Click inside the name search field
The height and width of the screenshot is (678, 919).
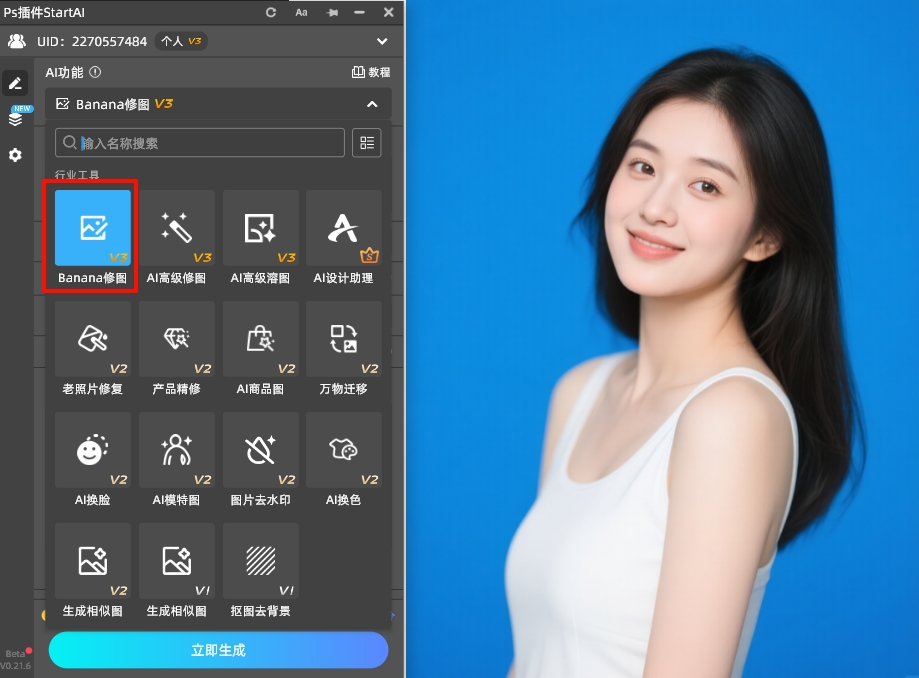(198, 142)
